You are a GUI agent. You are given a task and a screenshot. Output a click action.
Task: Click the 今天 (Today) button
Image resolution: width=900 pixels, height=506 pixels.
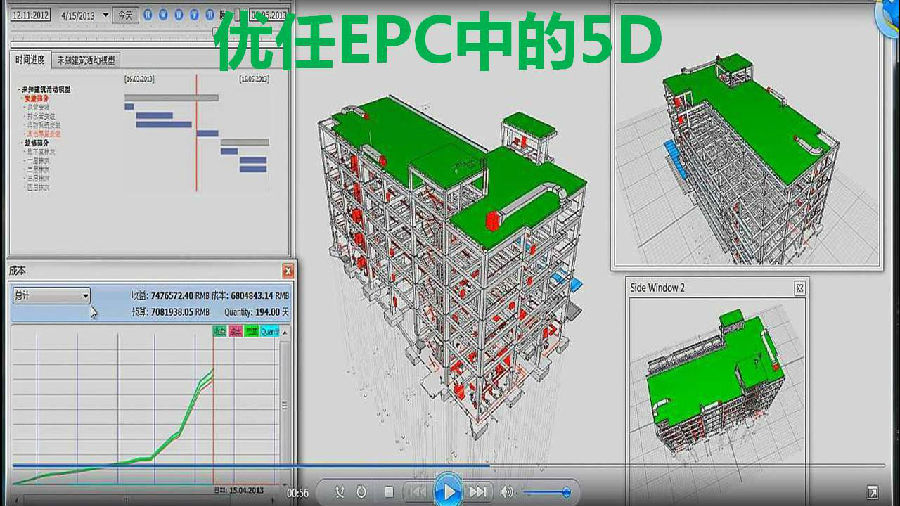click(x=125, y=15)
